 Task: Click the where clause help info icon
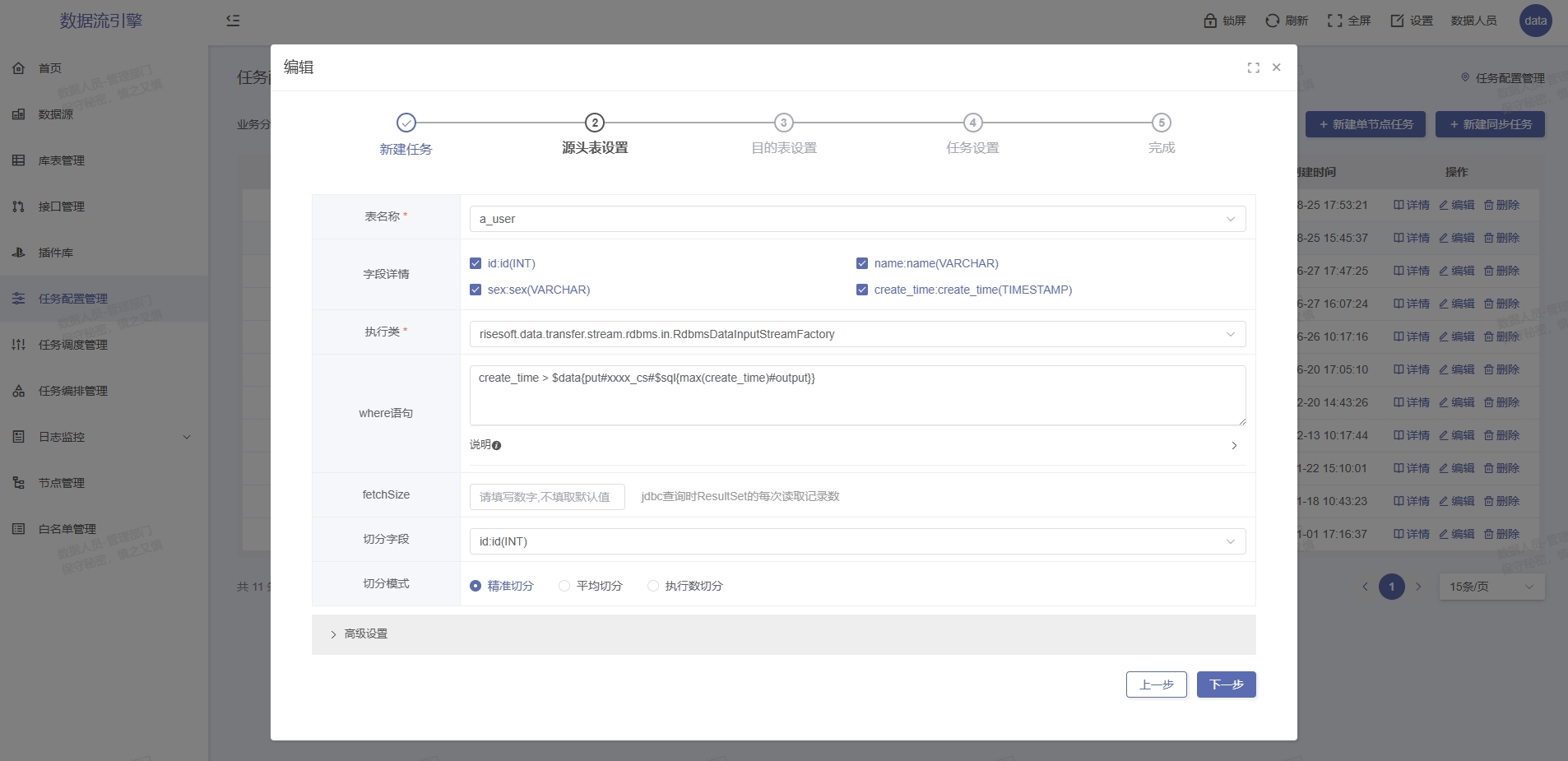(x=496, y=445)
